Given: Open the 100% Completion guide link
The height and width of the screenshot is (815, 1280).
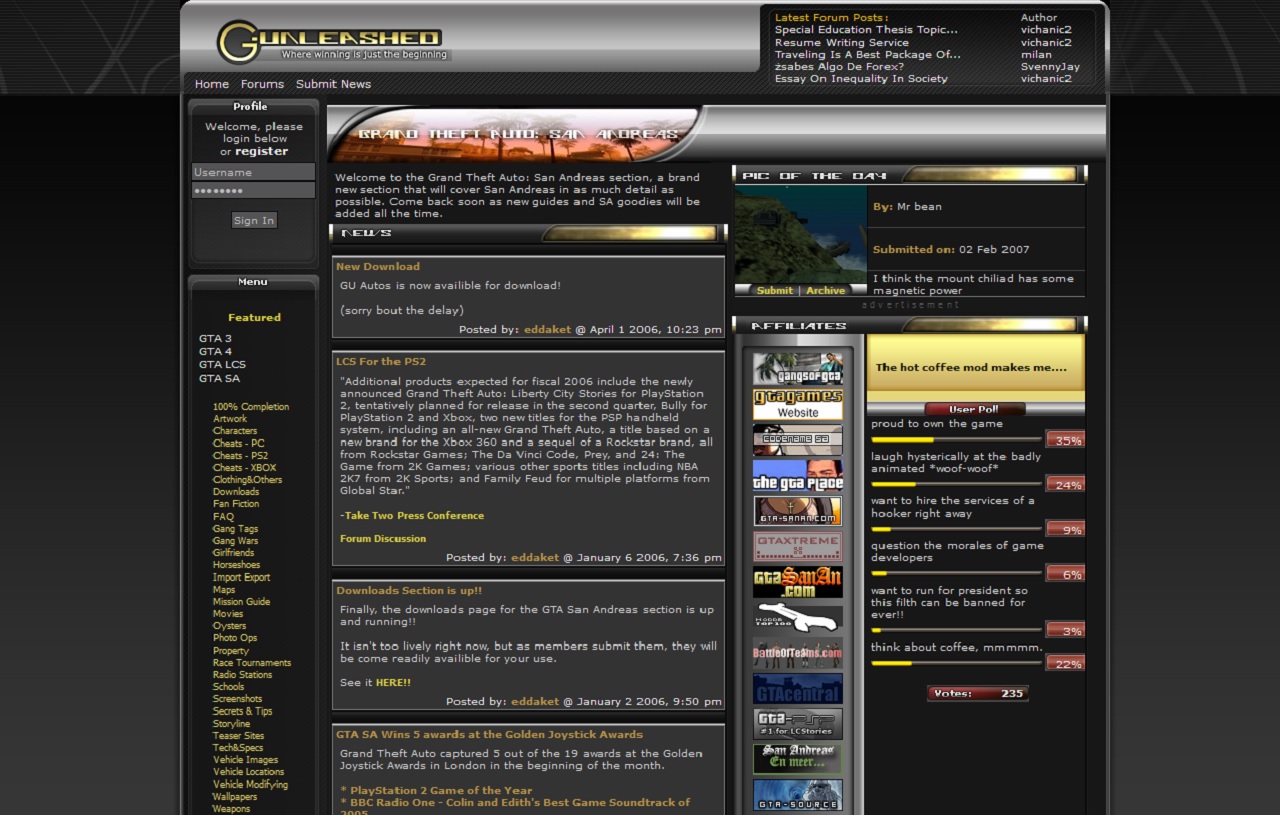Looking at the screenshot, I should [251, 407].
